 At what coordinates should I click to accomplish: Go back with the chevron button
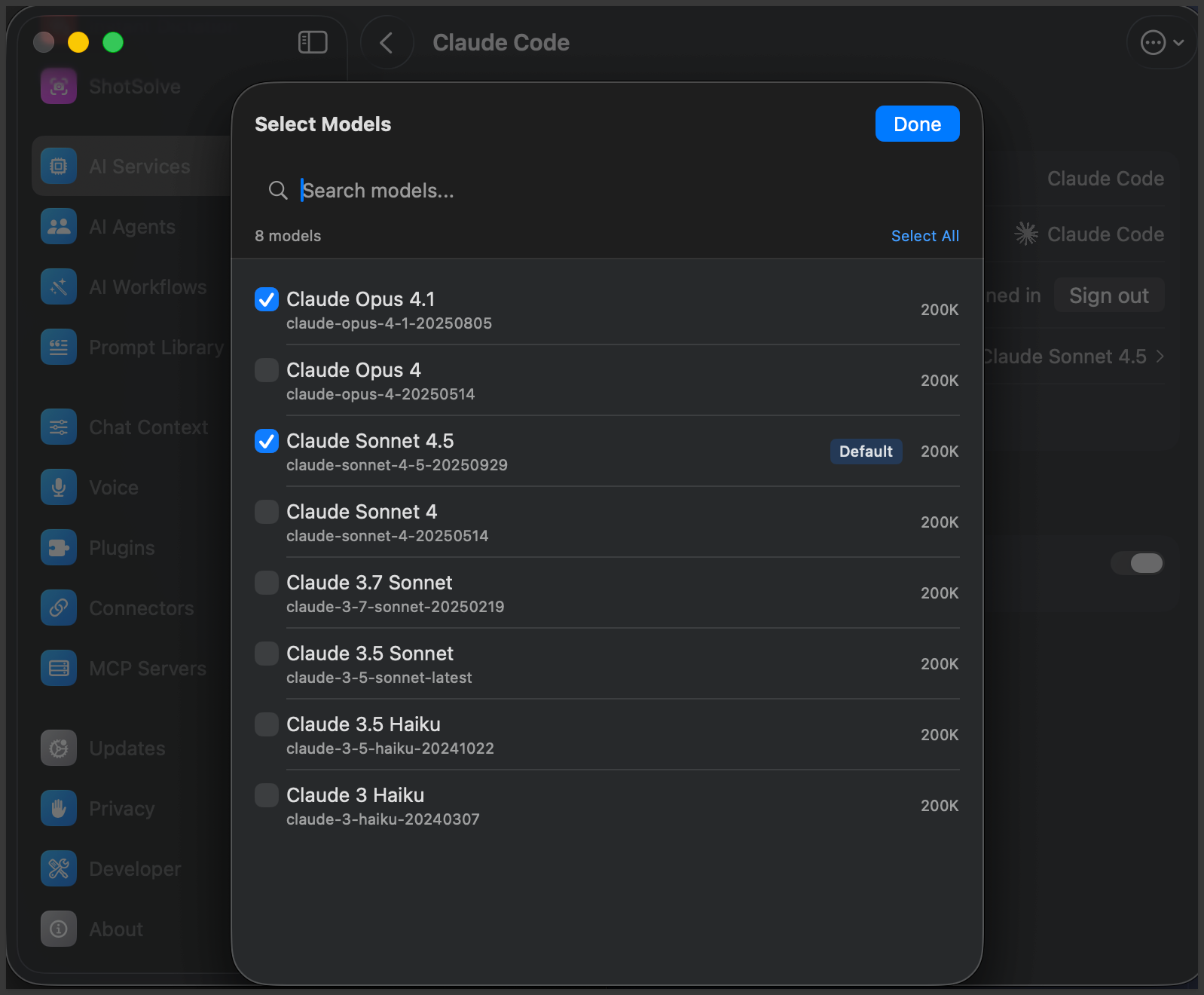point(387,42)
